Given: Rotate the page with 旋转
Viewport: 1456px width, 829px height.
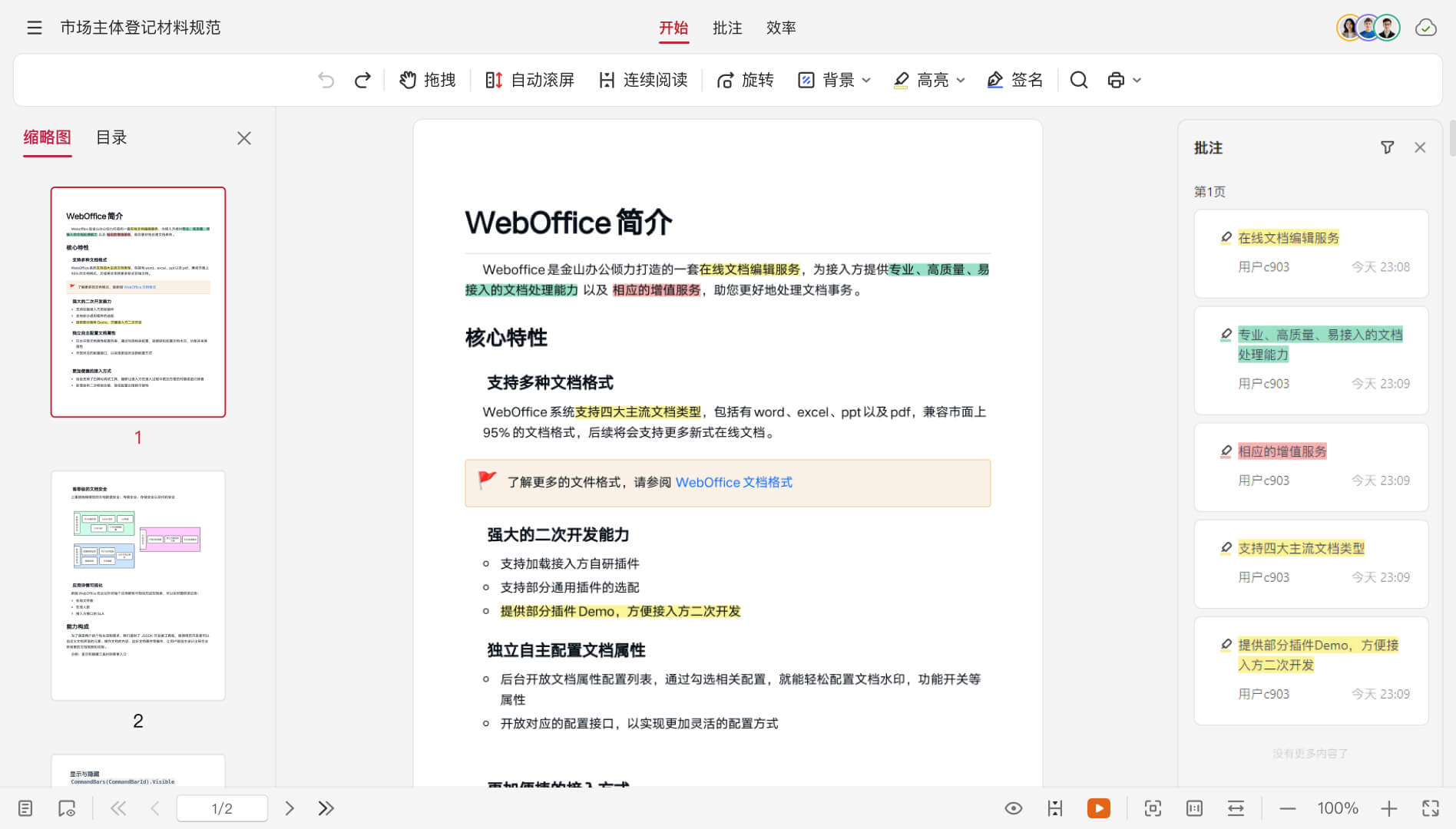Looking at the screenshot, I should [x=745, y=80].
